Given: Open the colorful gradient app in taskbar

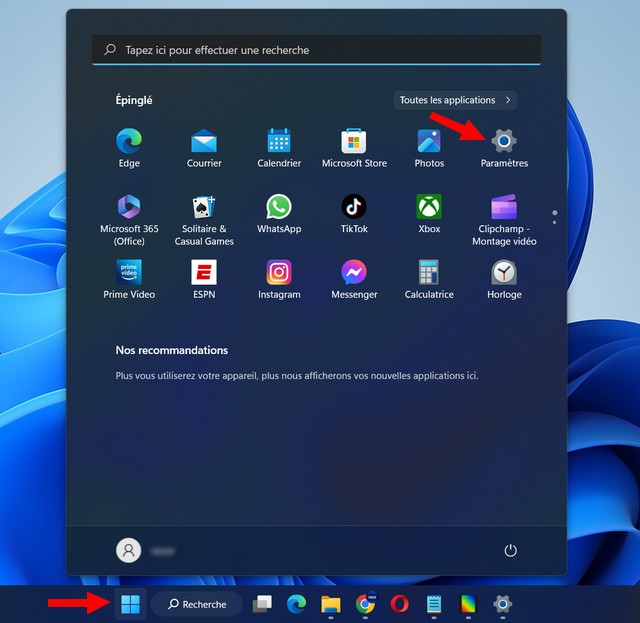Looking at the screenshot, I should [x=468, y=604].
